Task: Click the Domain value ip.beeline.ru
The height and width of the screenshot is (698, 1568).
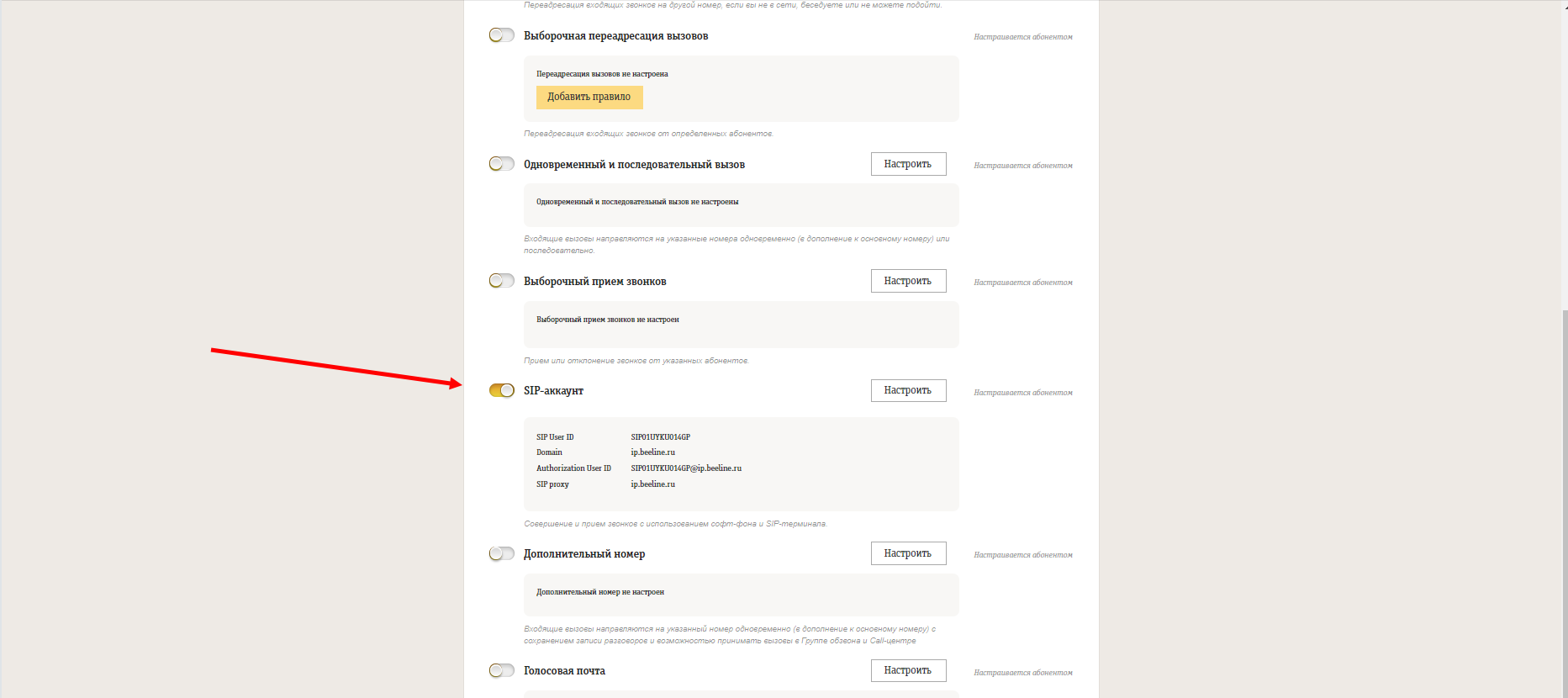Action: point(652,452)
